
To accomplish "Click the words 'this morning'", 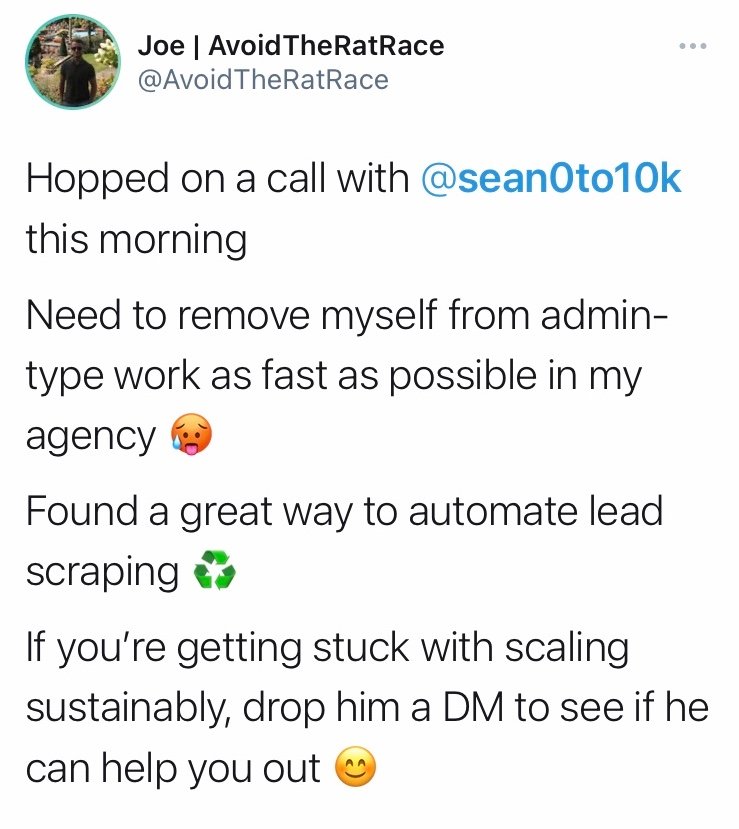I will (x=136, y=240).
